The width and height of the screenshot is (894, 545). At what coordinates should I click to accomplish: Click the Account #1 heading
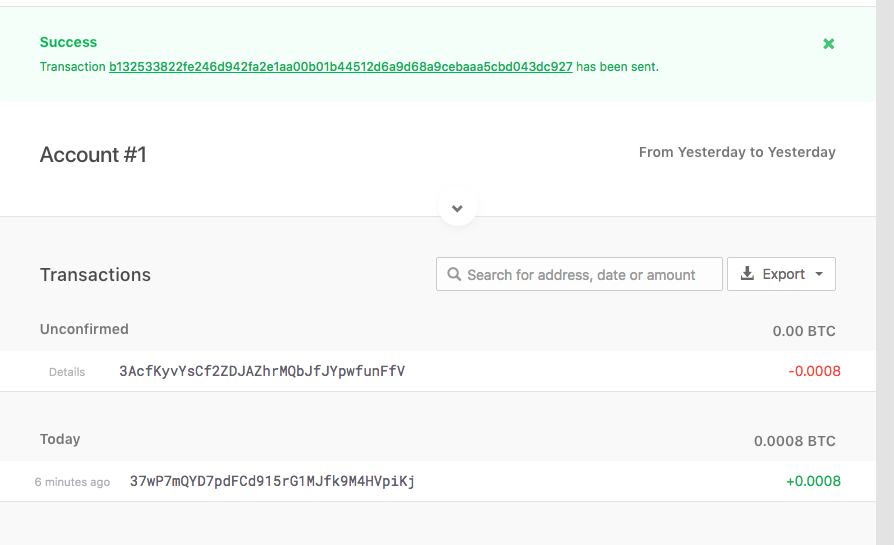[93, 154]
